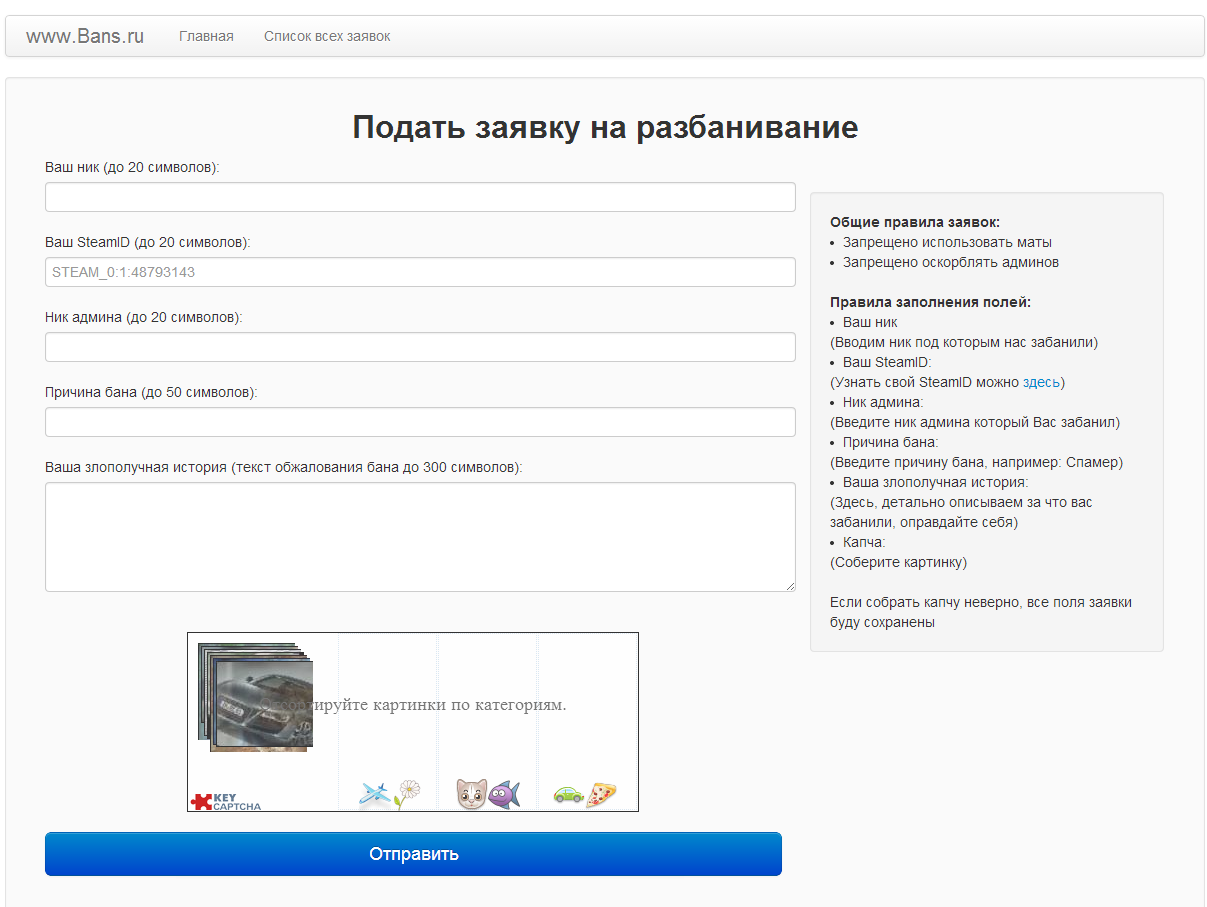Open Список всех заявок page
This screenshot has width=1207, height=907.
(327, 36)
